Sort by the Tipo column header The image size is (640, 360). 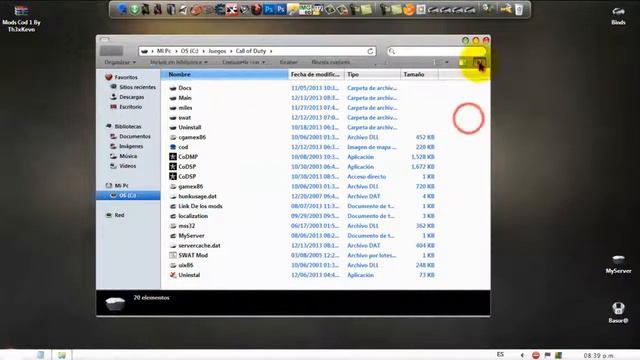click(372, 74)
